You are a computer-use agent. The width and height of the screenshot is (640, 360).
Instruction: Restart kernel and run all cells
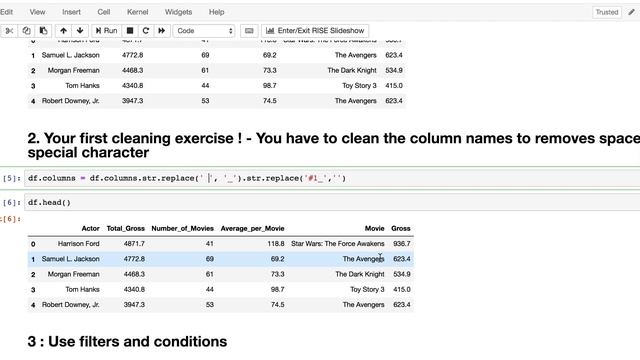point(162,31)
